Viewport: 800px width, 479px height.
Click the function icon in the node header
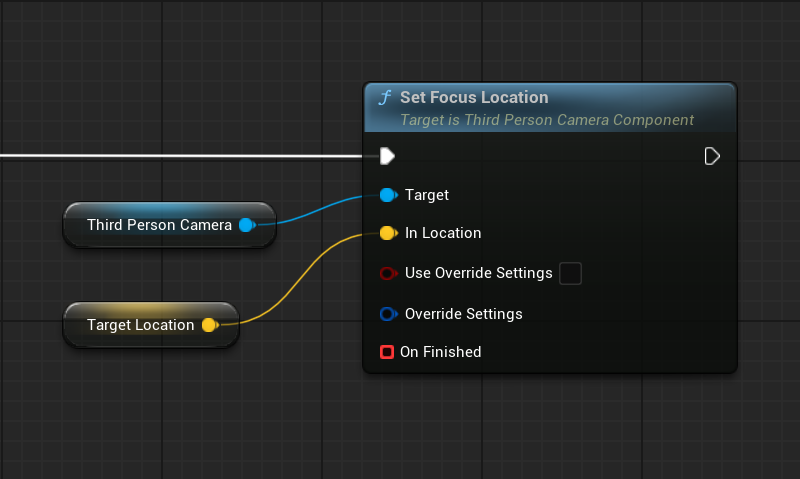pyautogui.click(x=384, y=98)
